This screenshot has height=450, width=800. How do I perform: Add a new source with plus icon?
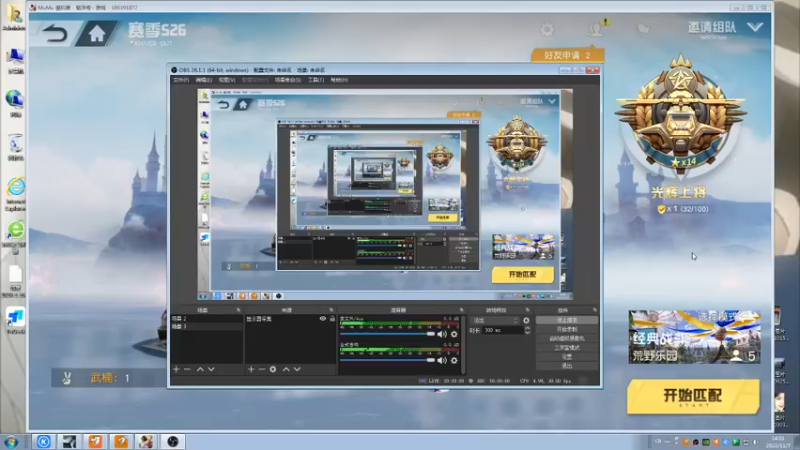(251, 369)
